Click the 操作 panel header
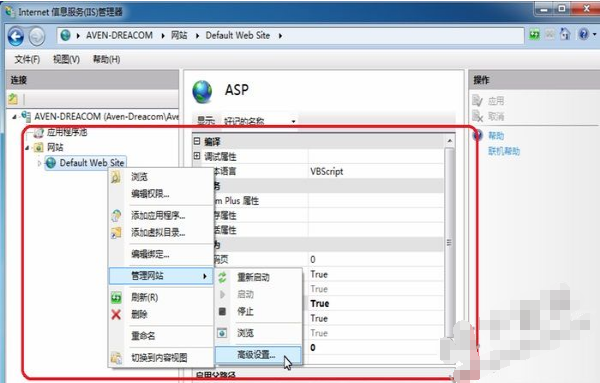600x383 pixels. tap(534, 80)
